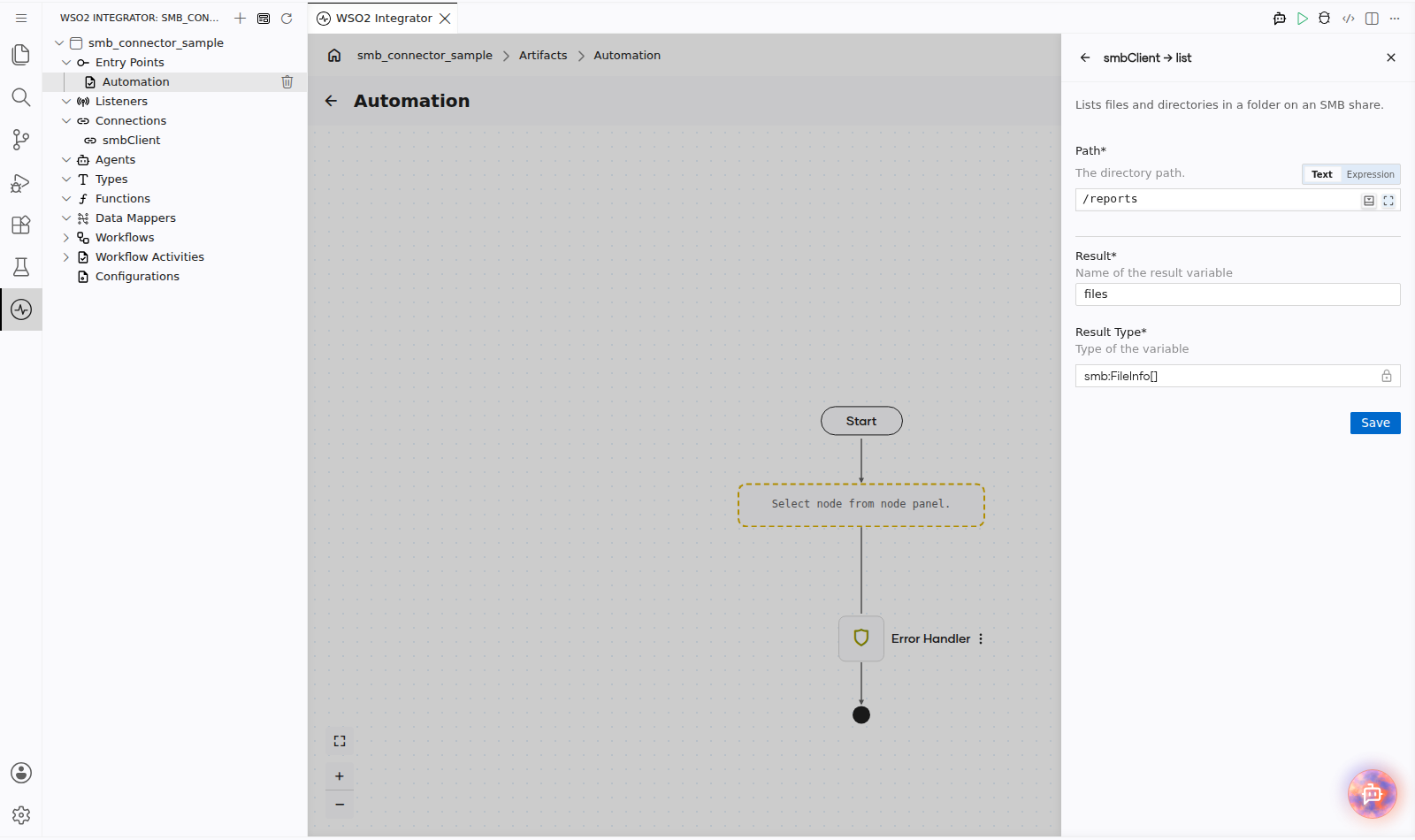
Task: Open Source Control in activity bar
Action: (21, 140)
